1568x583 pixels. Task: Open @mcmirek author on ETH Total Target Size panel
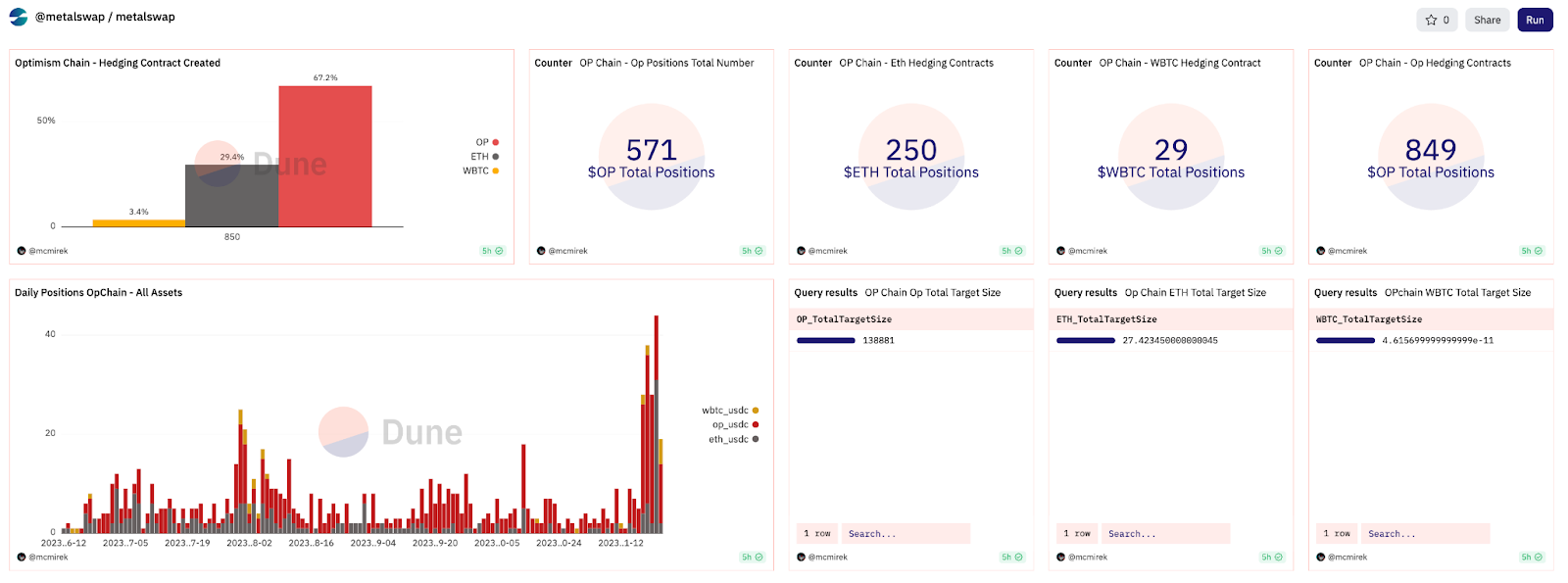point(1082,558)
